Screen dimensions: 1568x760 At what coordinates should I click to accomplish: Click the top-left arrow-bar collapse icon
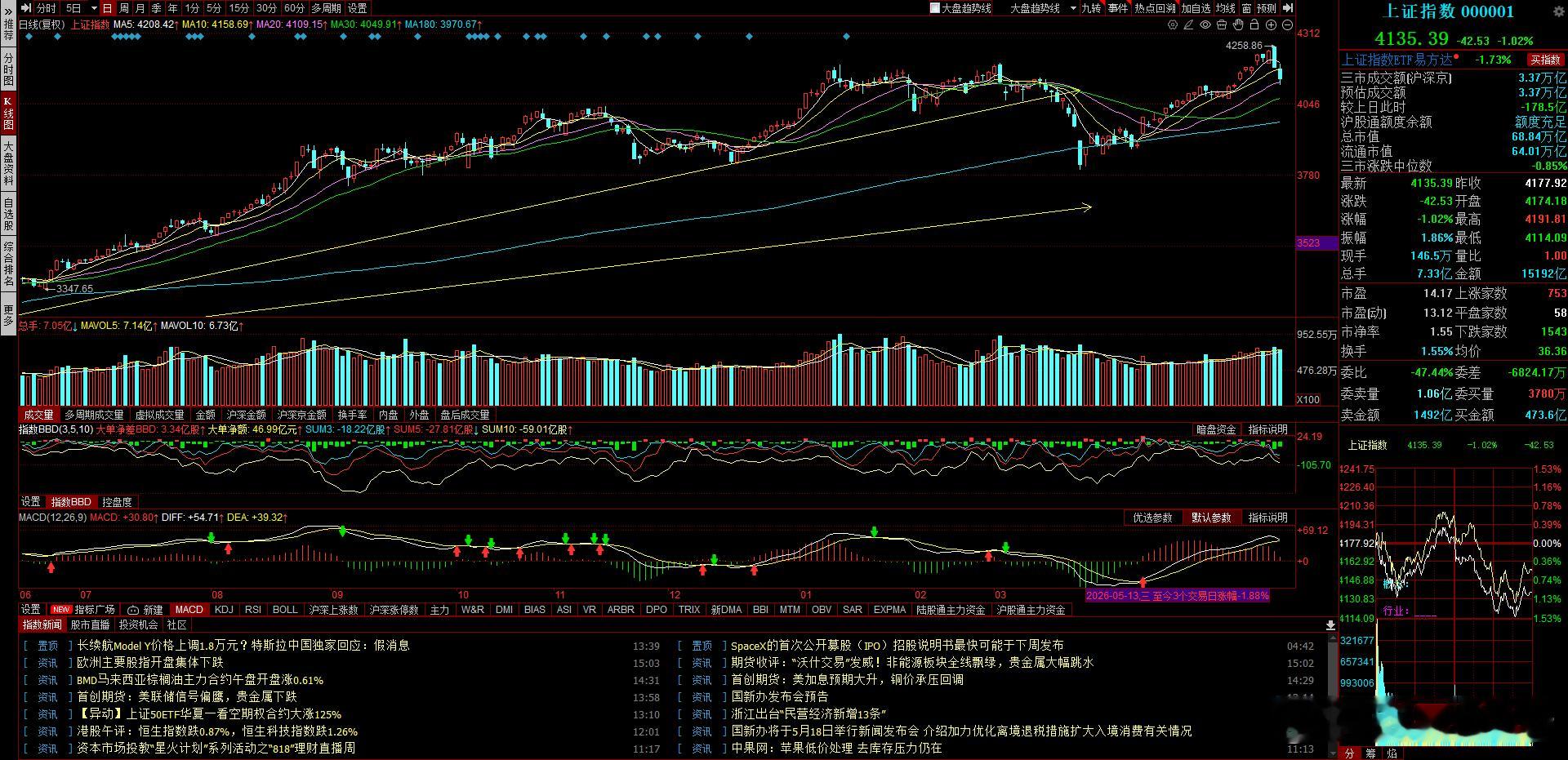coord(27,8)
